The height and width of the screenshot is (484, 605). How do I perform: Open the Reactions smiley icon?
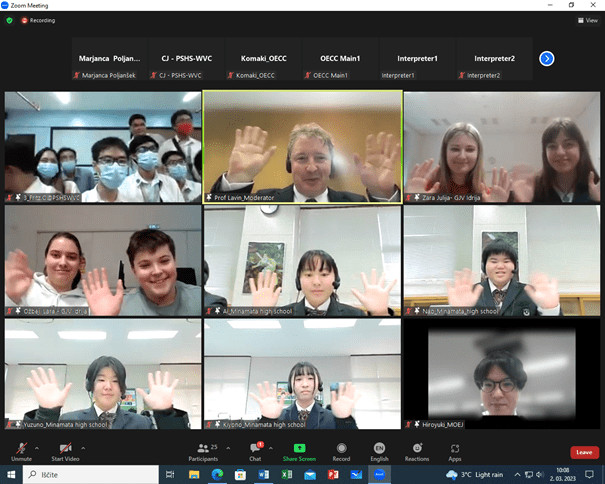[x=417, y=448]
